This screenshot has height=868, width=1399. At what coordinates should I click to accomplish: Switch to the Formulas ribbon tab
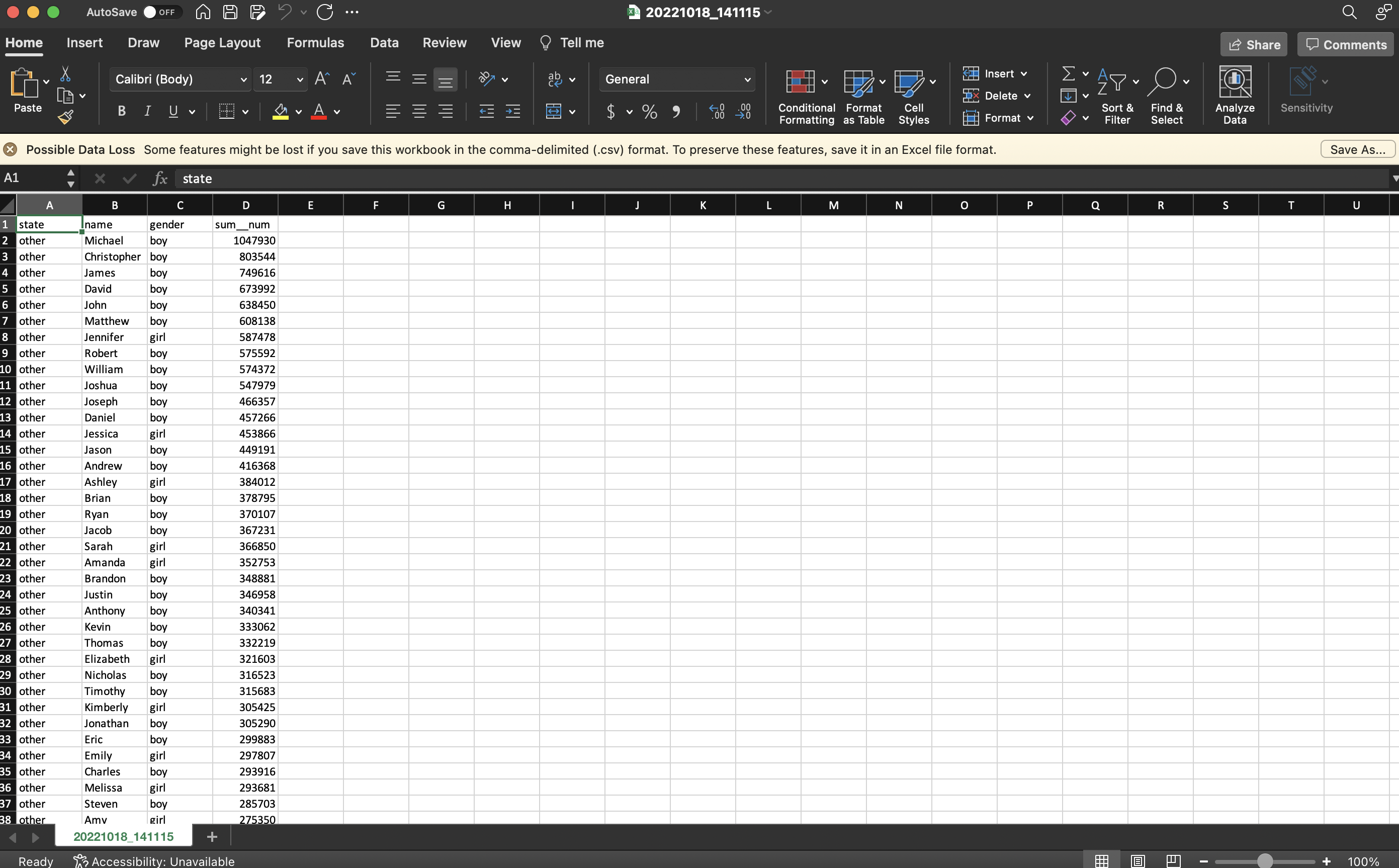coord(315,42)
